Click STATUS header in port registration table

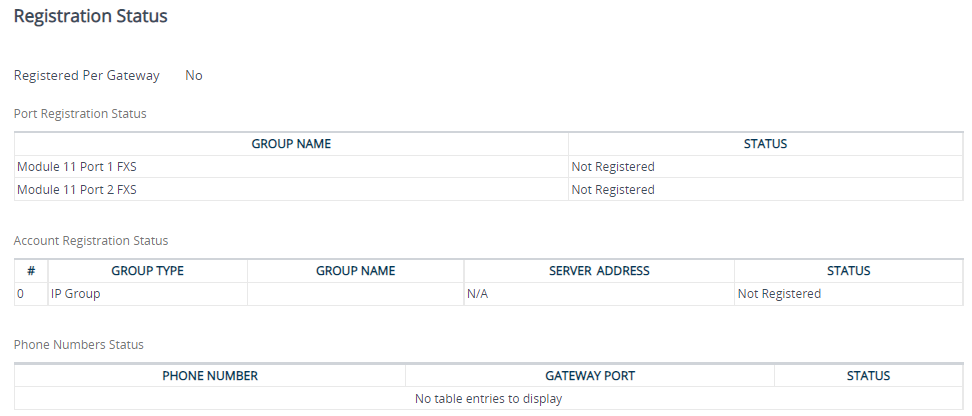tap(766, 144)
